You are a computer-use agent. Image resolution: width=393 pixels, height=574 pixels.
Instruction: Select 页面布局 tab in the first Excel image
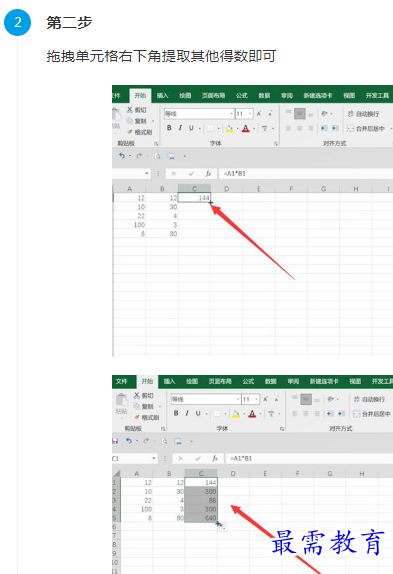(213, 96)
